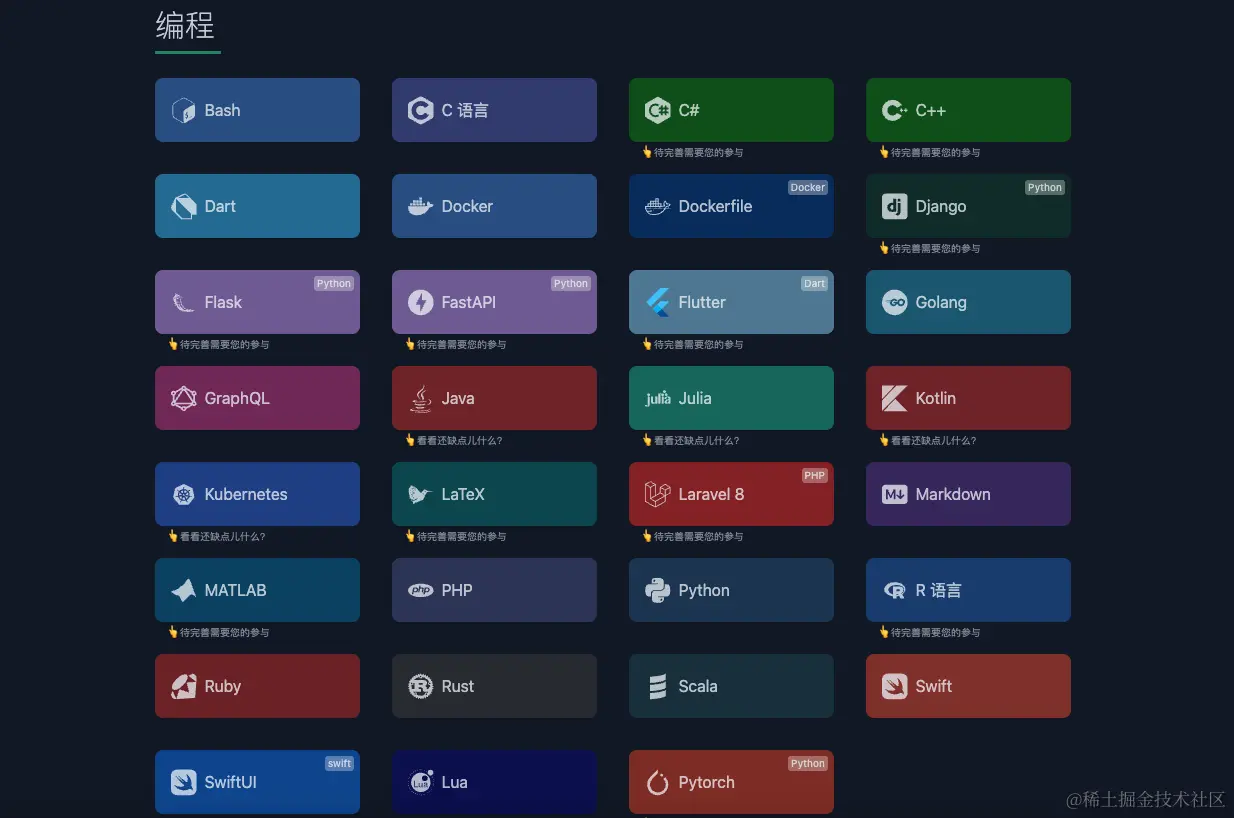
Task: Open the Golang reference card
Action: [968, 302]
